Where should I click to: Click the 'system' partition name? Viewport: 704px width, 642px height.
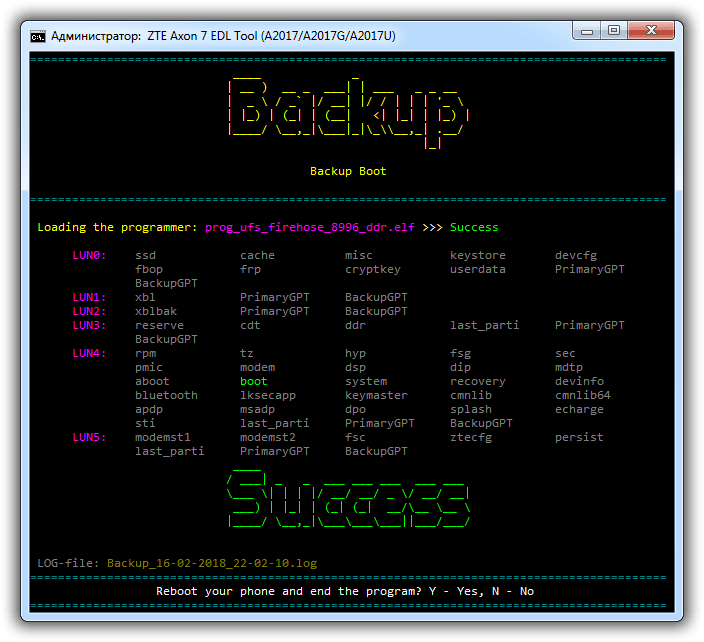click(366, 381)
